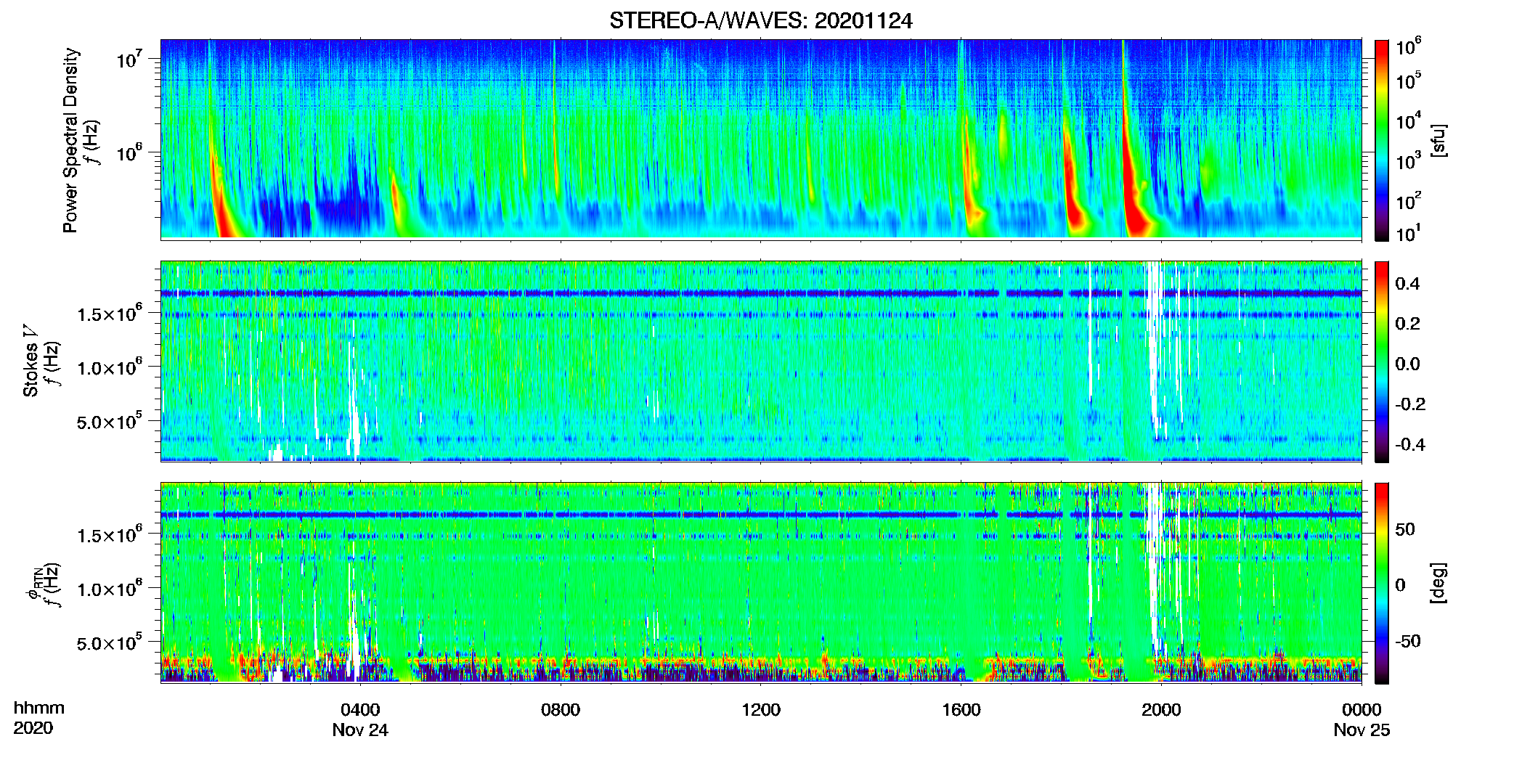Click the white data gap near 2000 in Stokes V panel
This screenshot has width=1522, height=784.
point(1155,348)
